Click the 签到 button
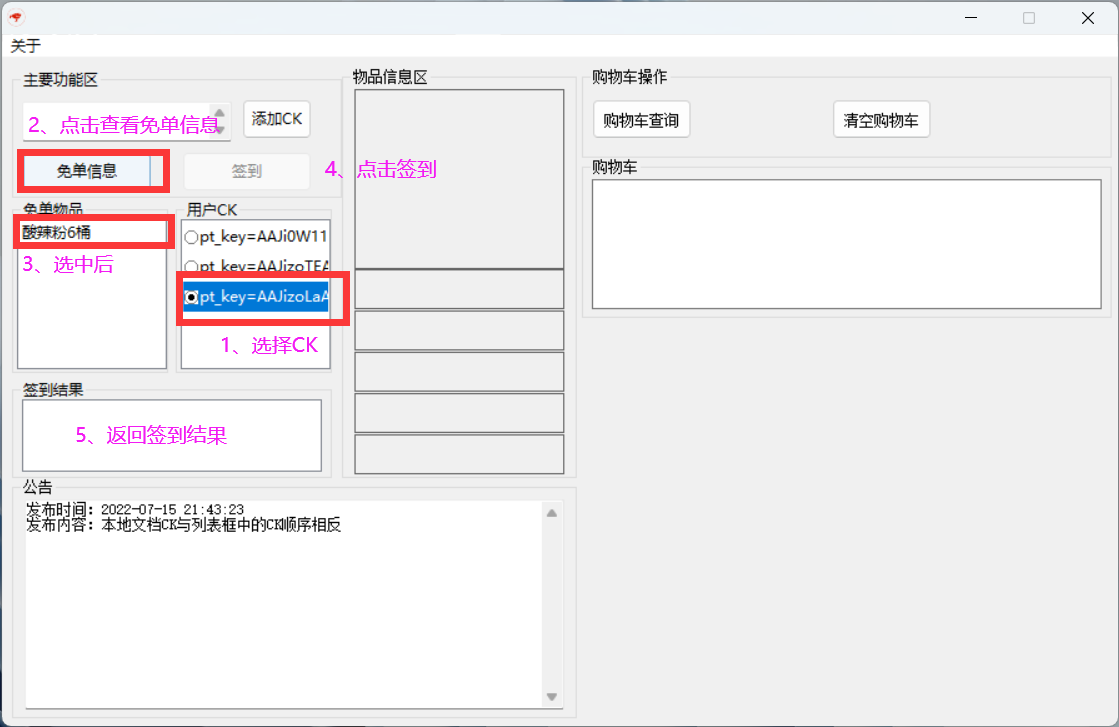The height and width of the screenshot is (727, 1119). point(247,171)
